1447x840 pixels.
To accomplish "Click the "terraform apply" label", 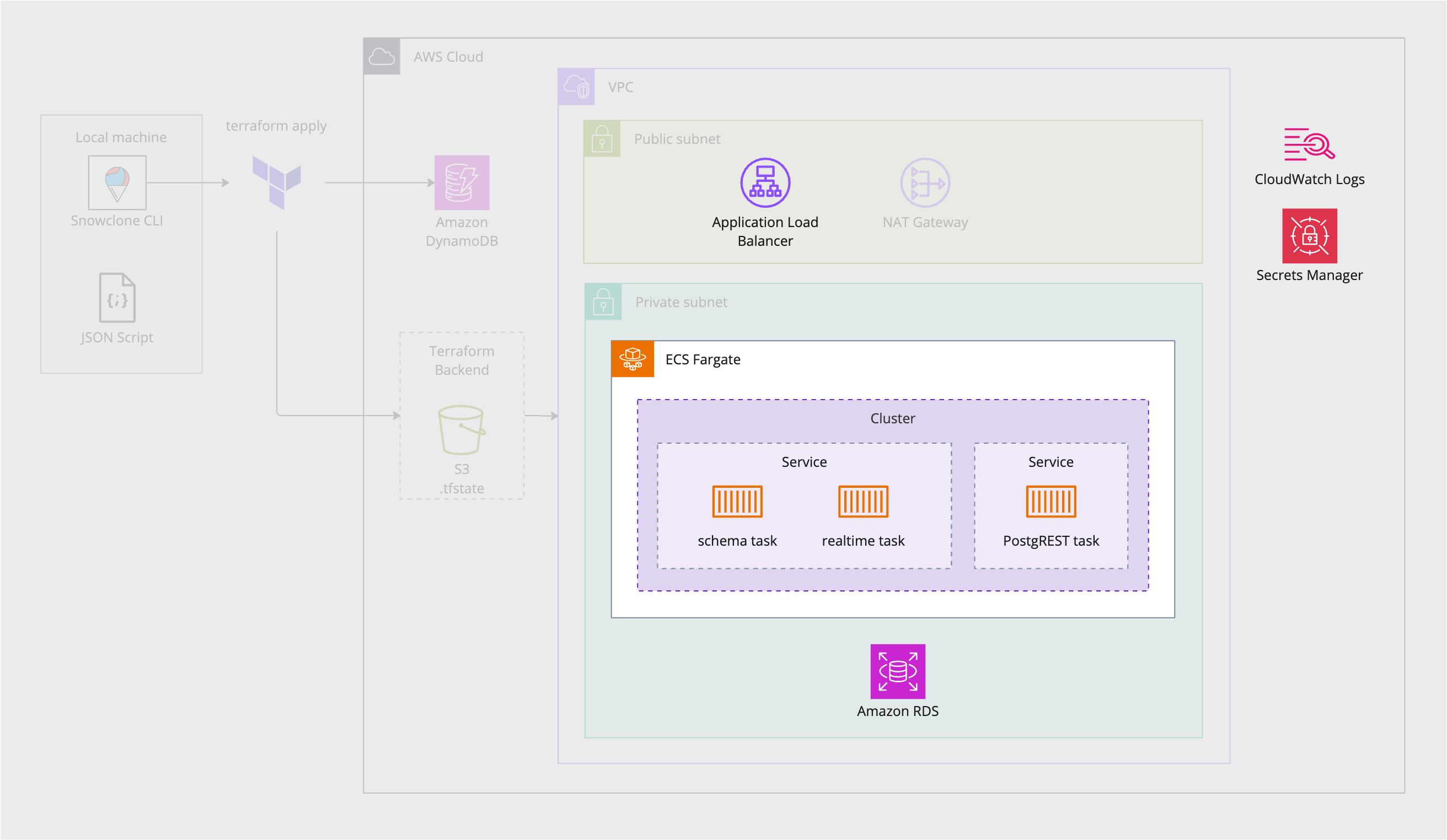I will pyautogui.click(x=276, y=126).
